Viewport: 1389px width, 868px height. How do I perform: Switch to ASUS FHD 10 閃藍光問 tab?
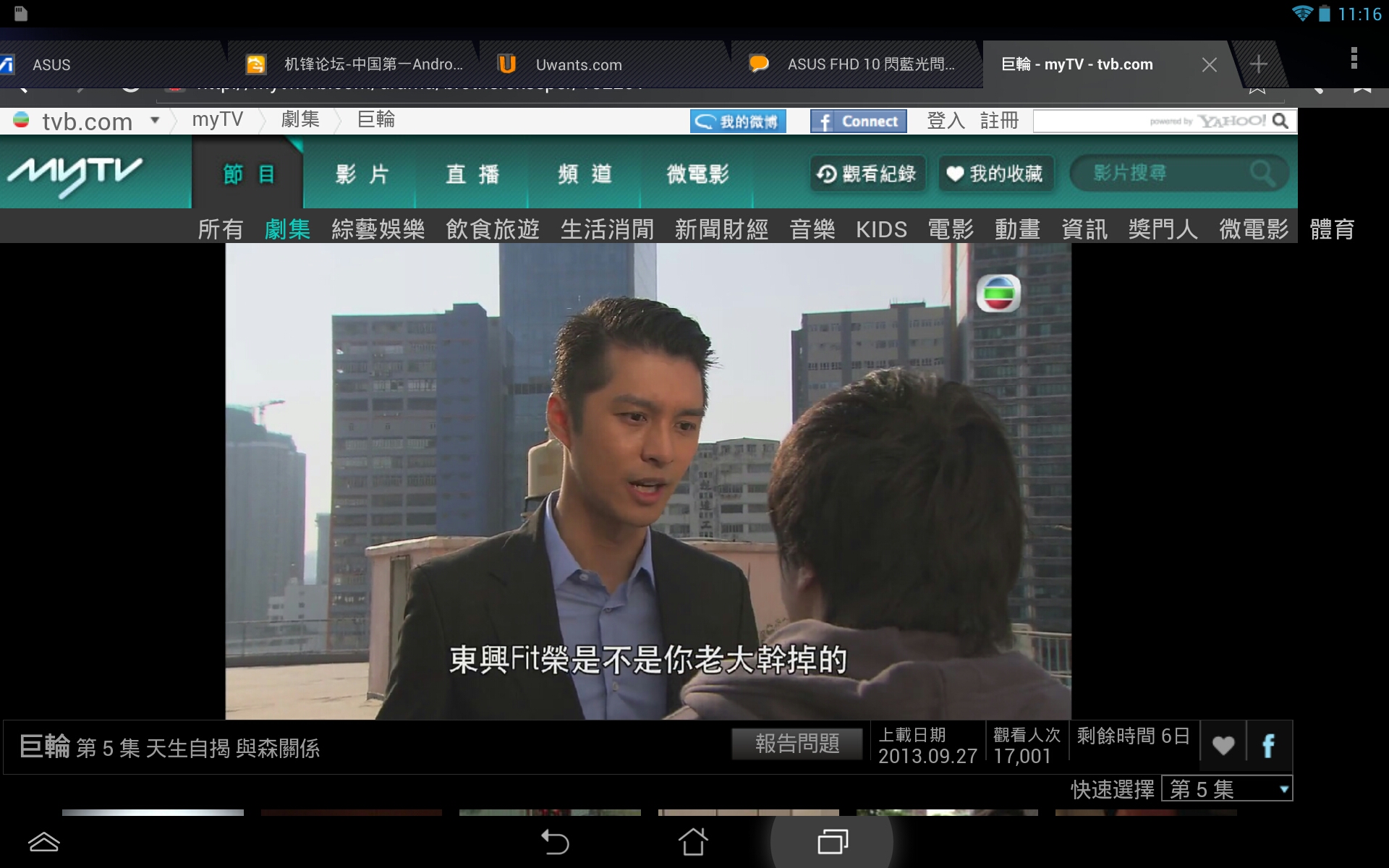(x=856, y=64)
